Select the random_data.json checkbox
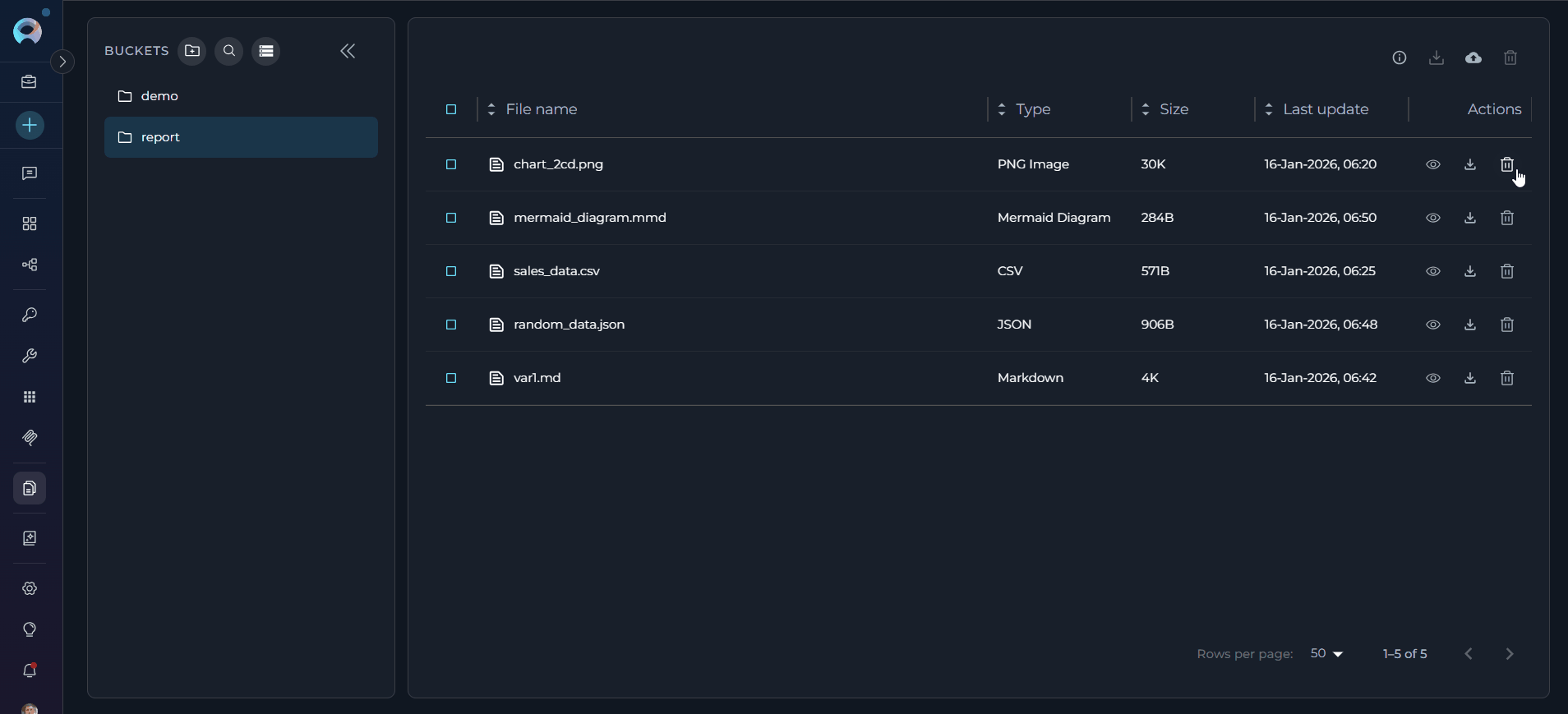Image resolution: width=1568 pixels, height=714 pixels. 451,325
